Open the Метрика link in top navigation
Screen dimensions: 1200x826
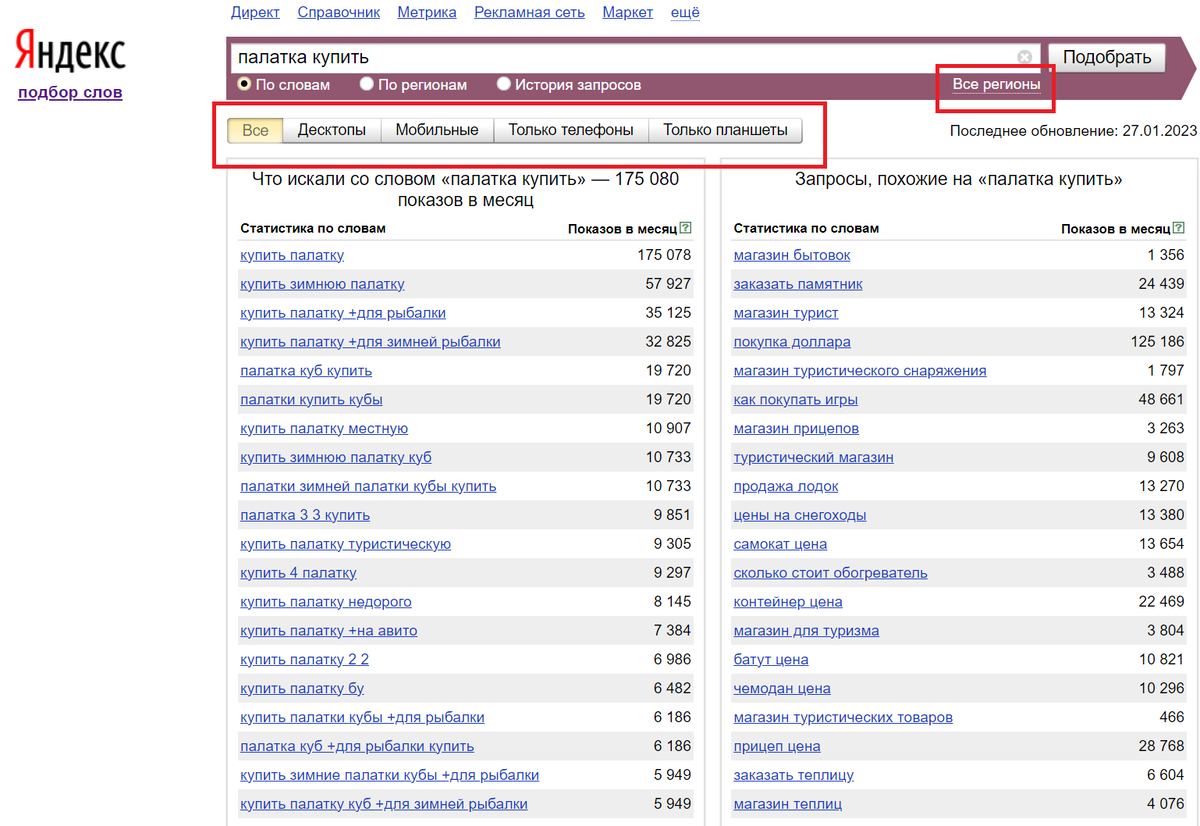tap(427, 12)
